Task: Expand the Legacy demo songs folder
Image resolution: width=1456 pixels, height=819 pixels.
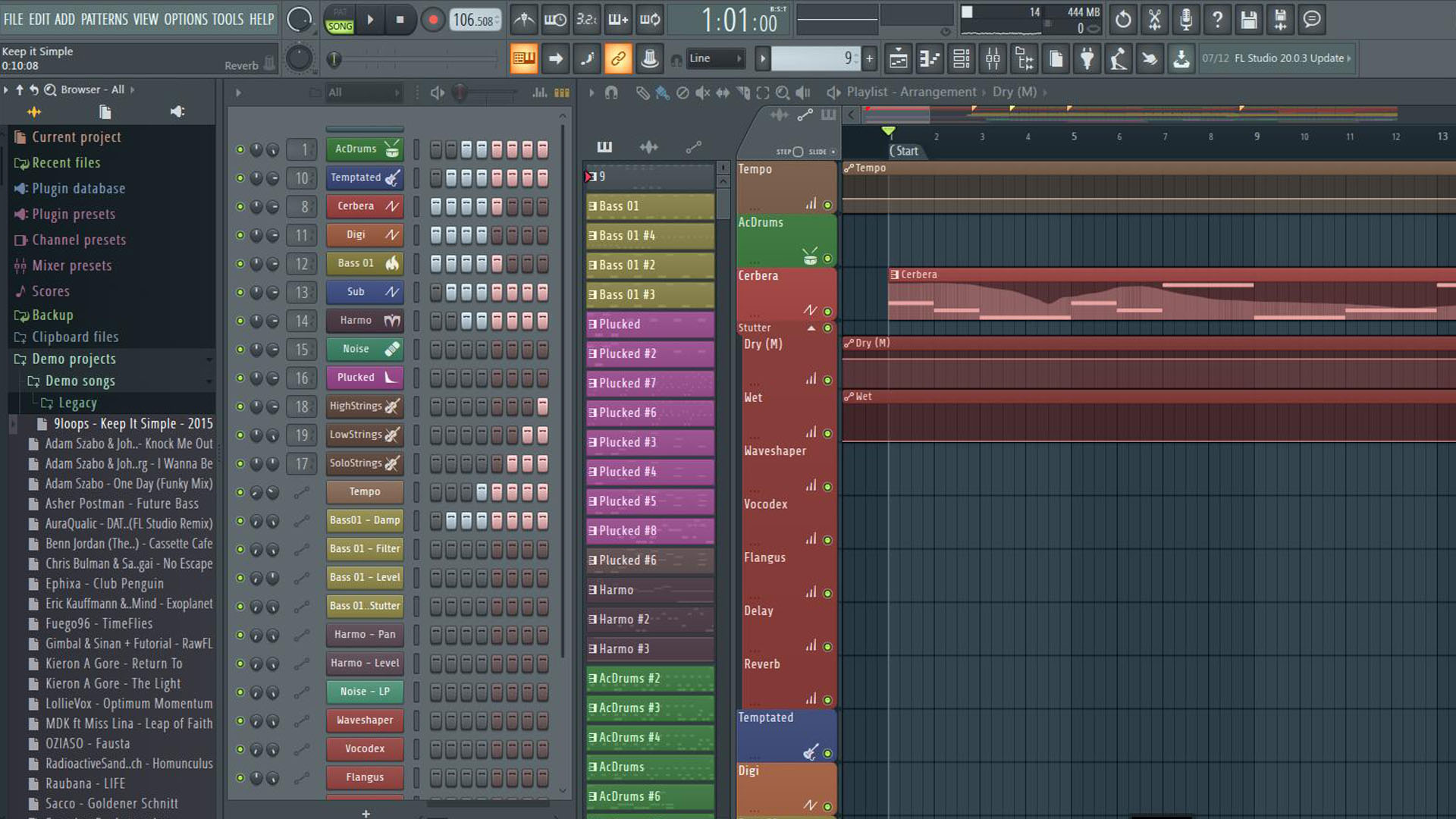Action: [x=78, y=402]
